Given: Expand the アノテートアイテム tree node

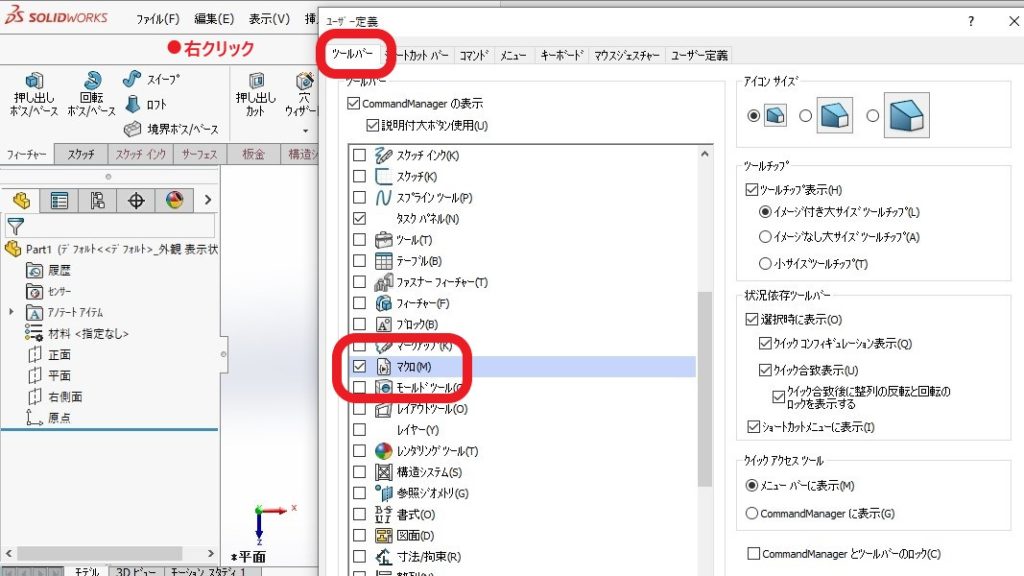Looking at the screenshot, I should point(11,312).
